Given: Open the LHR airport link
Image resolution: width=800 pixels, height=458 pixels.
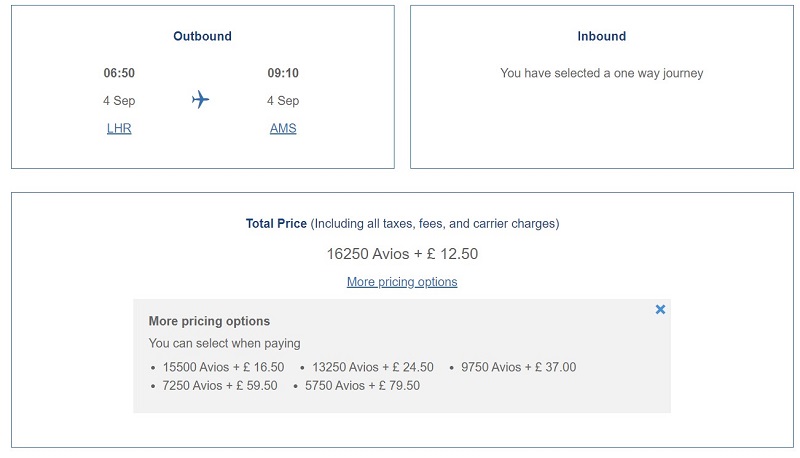Looking at the screenshot, I should [119, 129].
